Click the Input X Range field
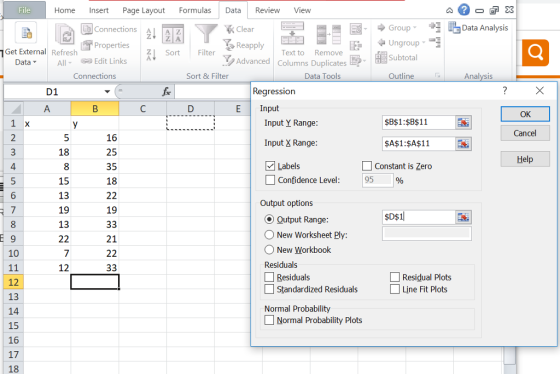Viewport: 560px width, 374px height. coord(419,144)
